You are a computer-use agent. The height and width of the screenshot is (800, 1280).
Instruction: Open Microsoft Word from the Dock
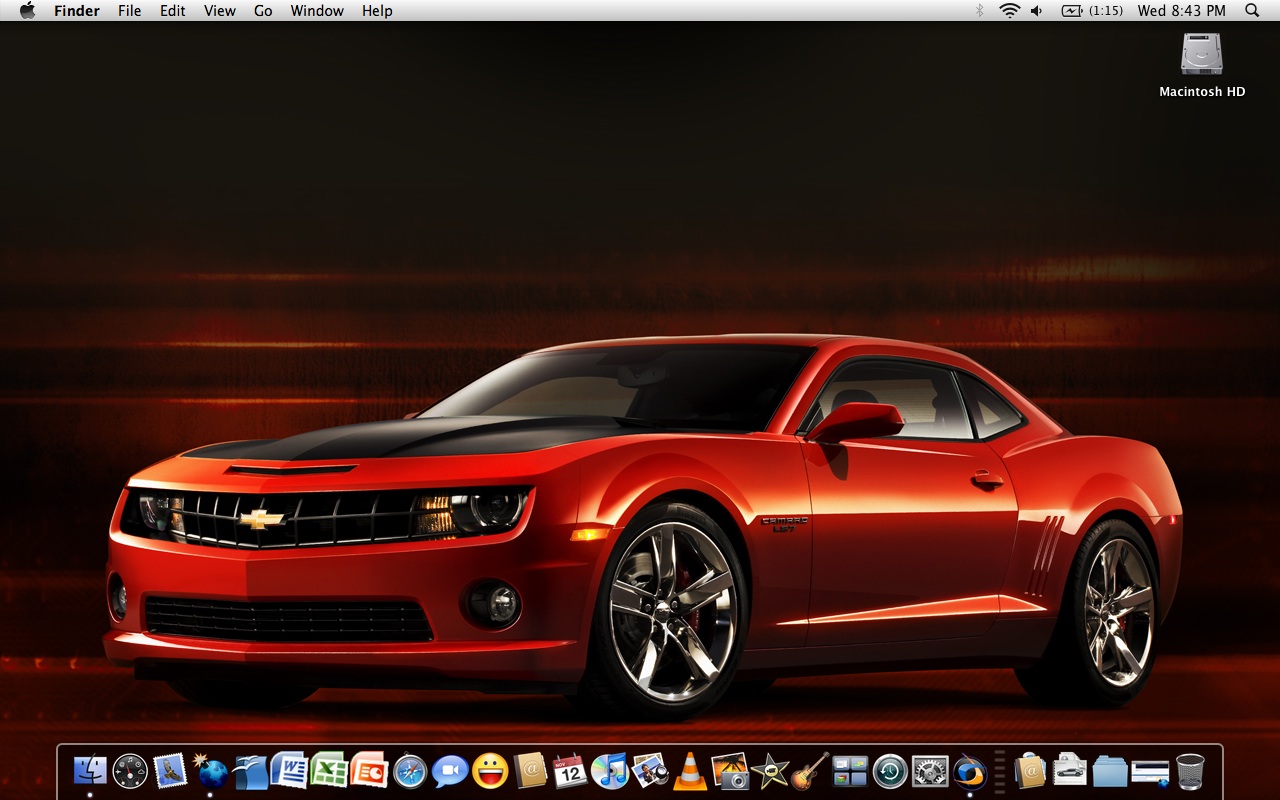[290, 770]
